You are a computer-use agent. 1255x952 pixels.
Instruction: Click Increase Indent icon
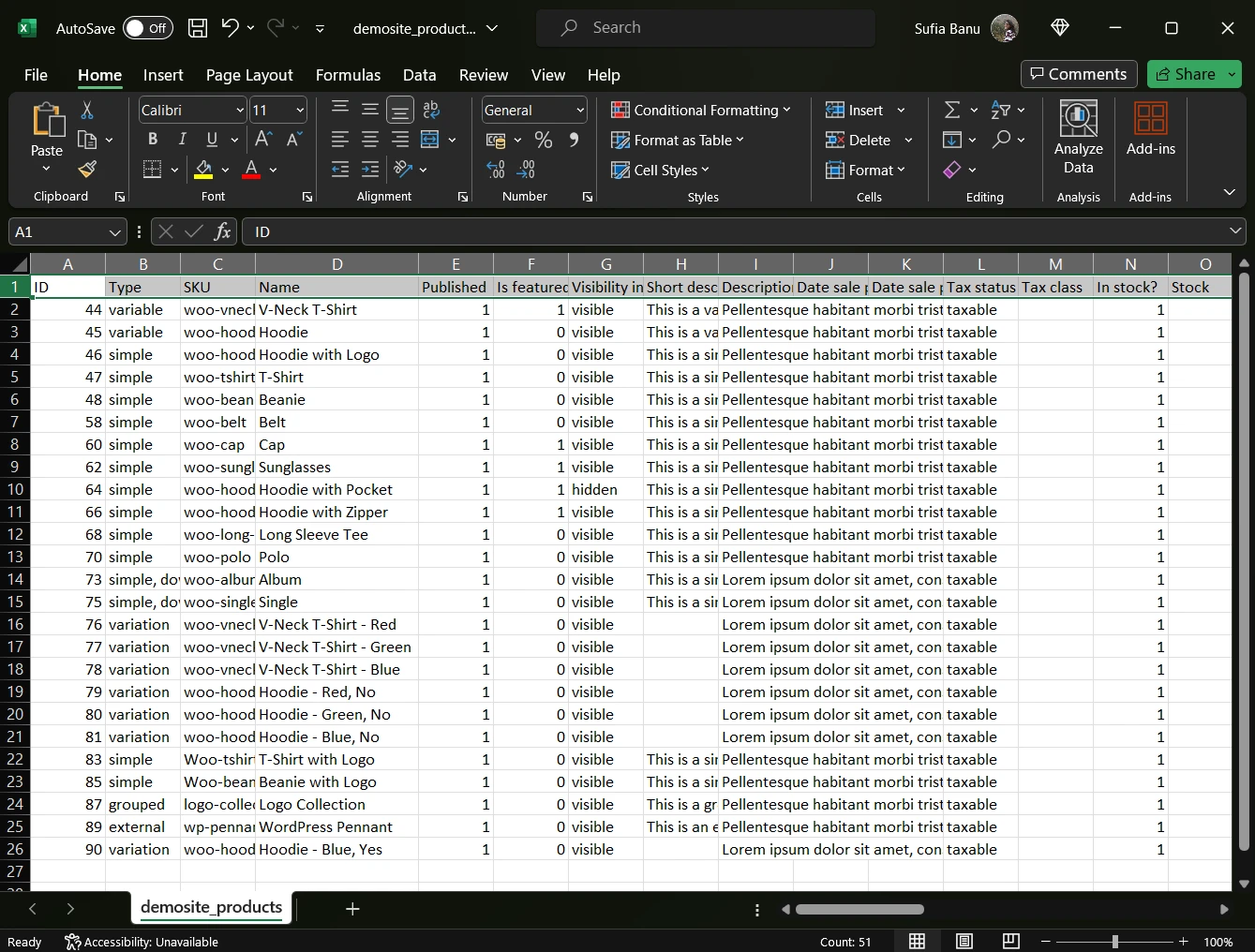click(370, 170)
